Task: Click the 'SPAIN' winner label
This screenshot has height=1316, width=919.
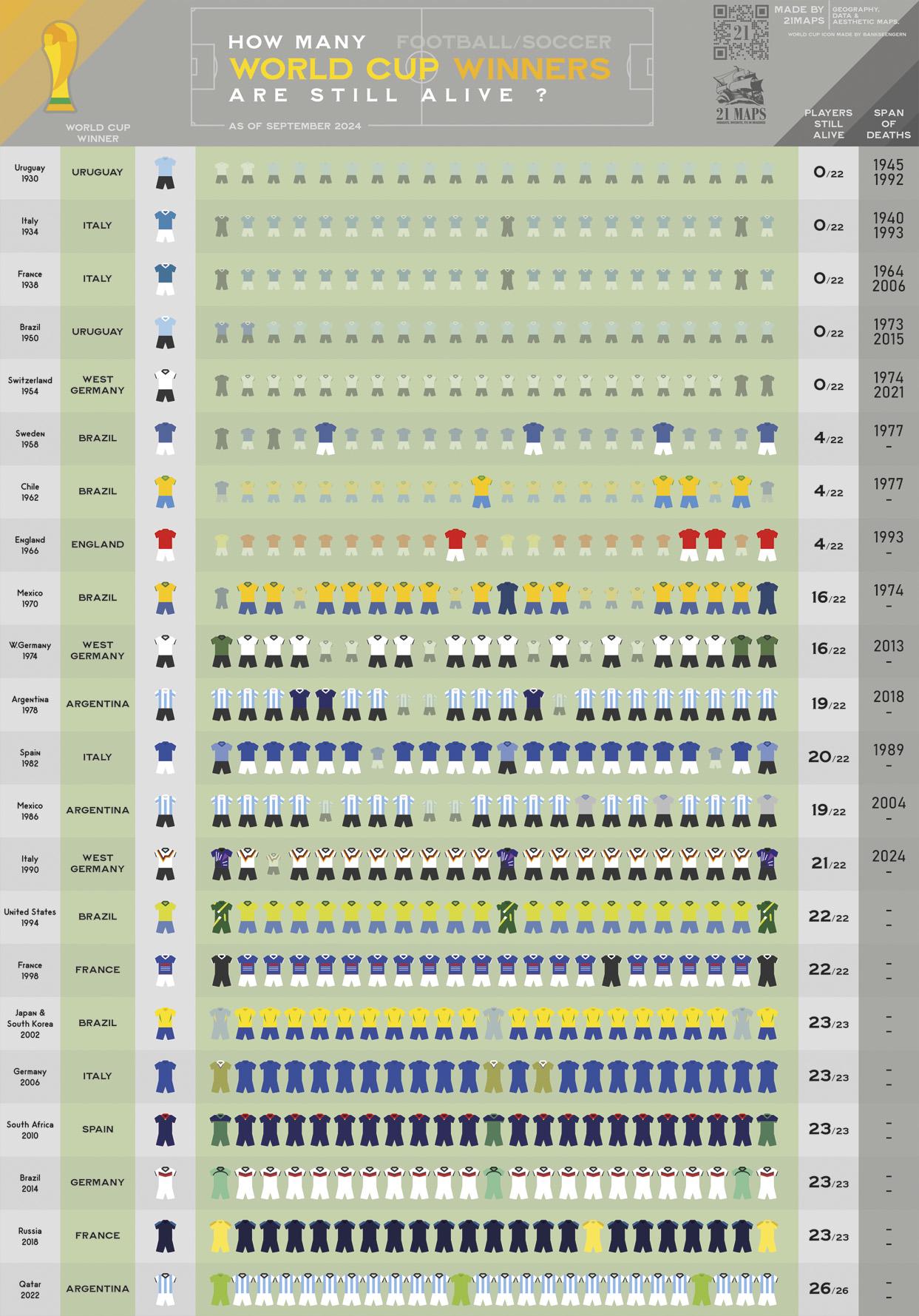Action: [x=98, y=1130]
